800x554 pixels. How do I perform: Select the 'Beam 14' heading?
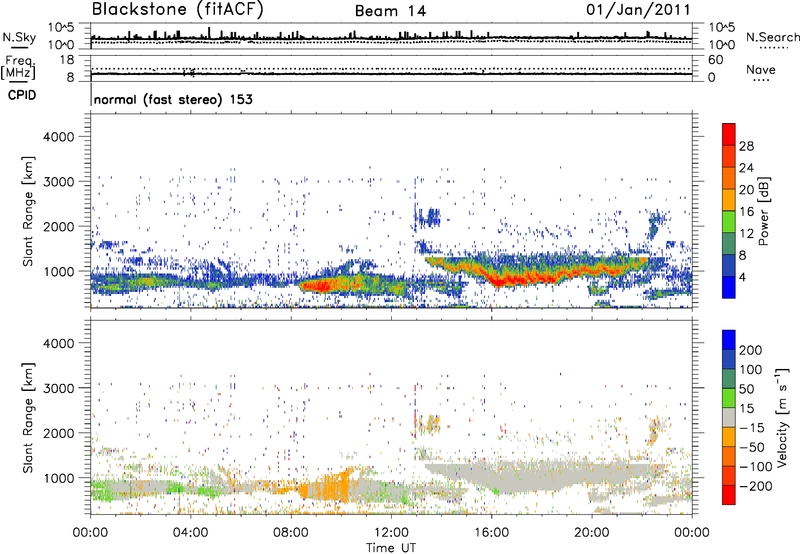[390, 11]
